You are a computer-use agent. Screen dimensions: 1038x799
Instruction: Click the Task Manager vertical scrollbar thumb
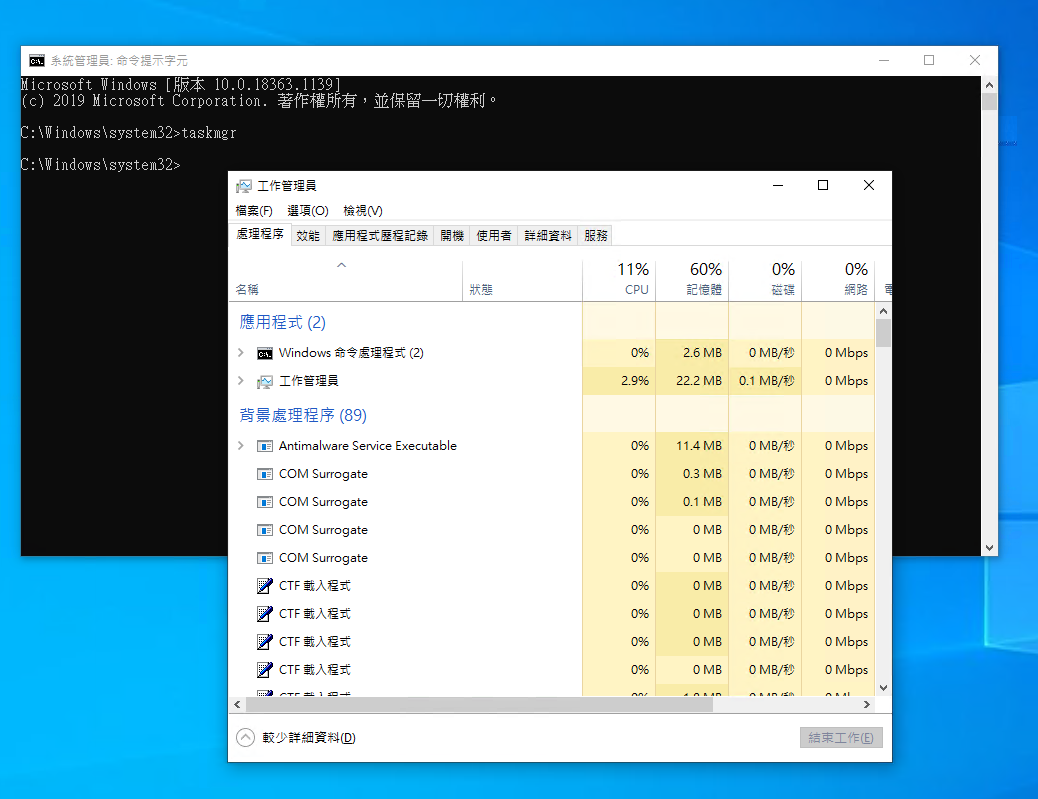click(883, 333)
